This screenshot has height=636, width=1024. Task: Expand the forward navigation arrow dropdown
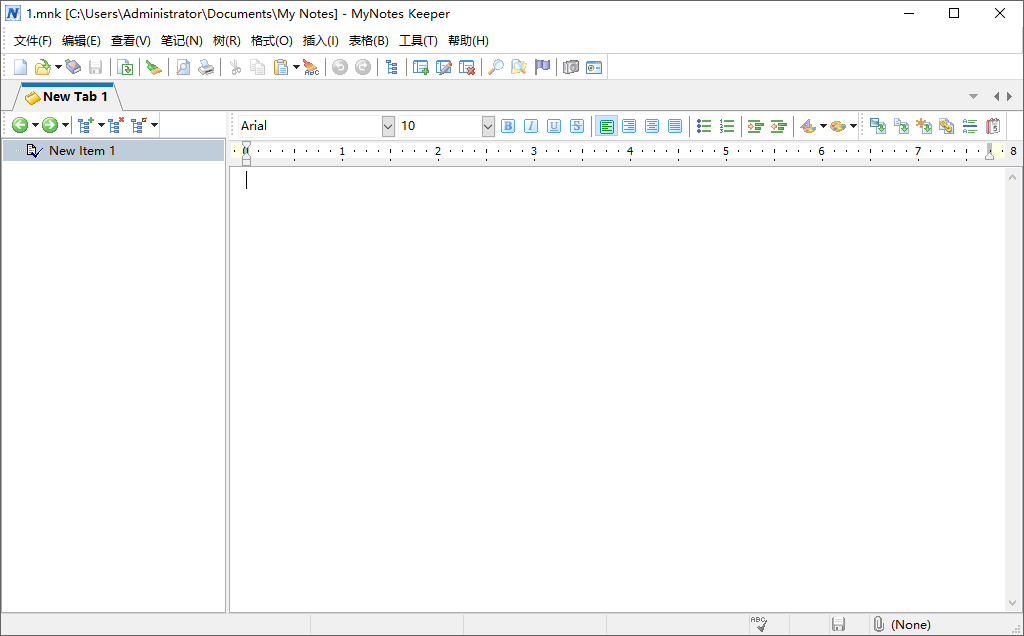click(x=65, y=125)
